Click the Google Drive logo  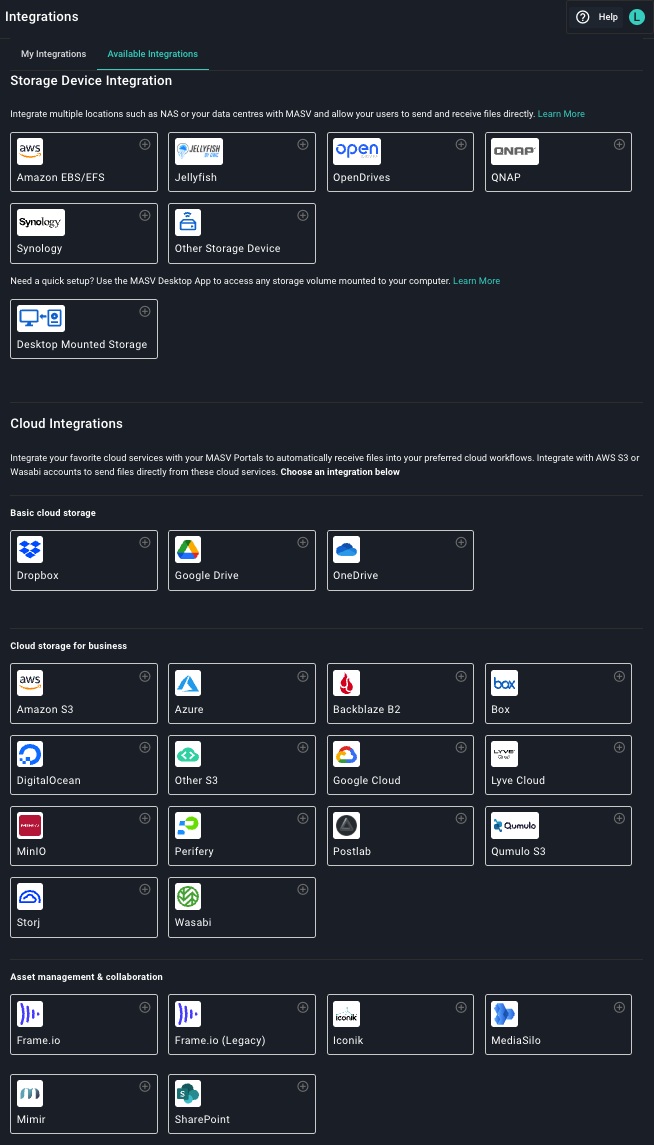[x=188, y=549]
